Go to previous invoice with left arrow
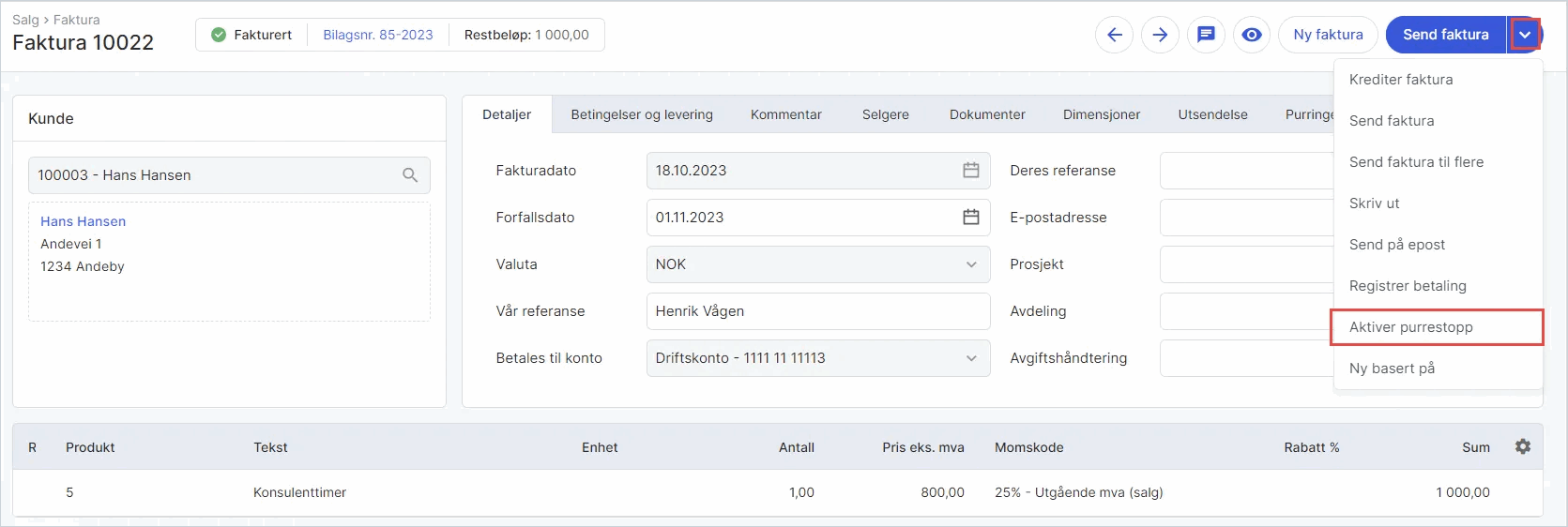The image size is (1568, 527). pyautogui.click(x=1114, y=35)
